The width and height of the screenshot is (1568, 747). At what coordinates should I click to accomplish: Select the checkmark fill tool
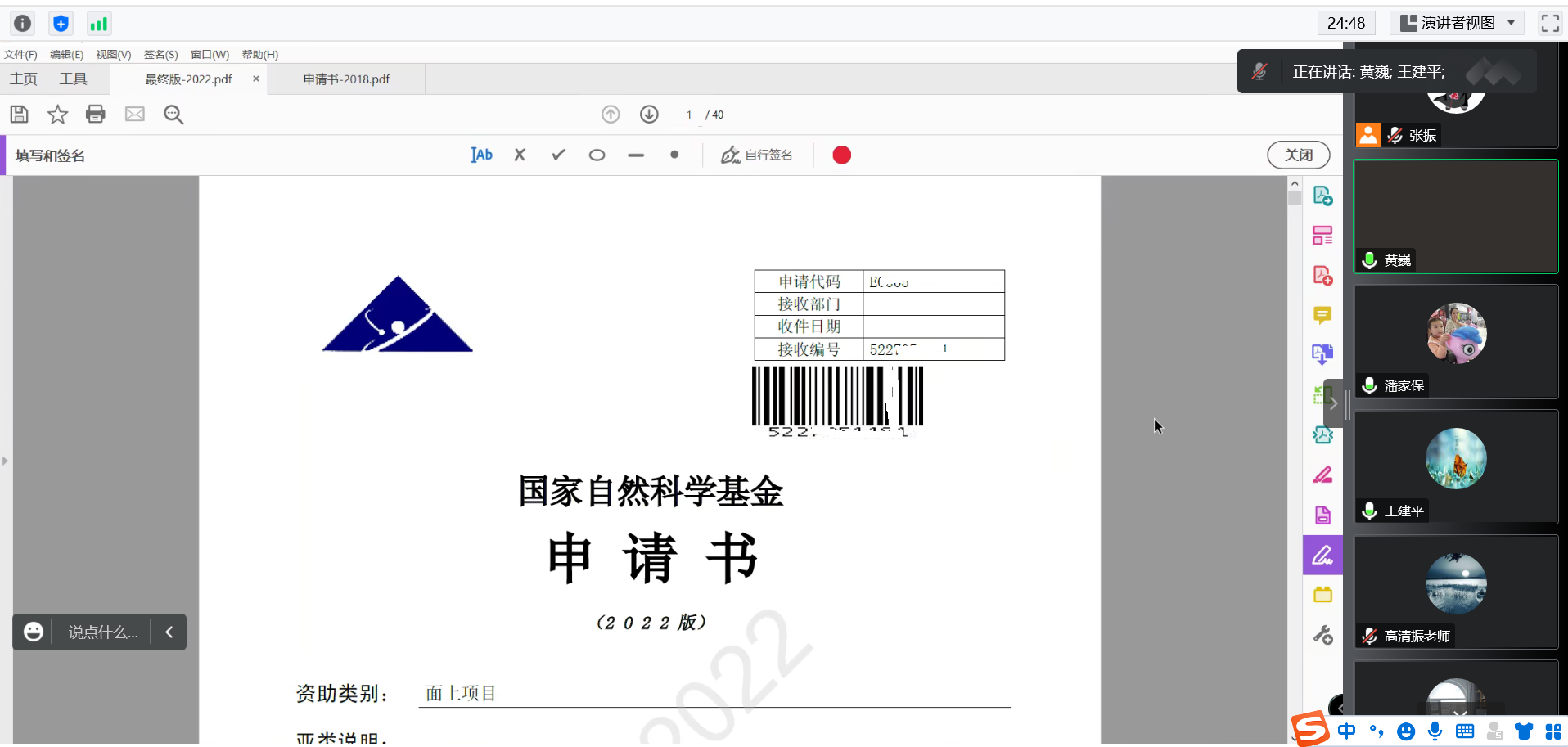[558, 155]
